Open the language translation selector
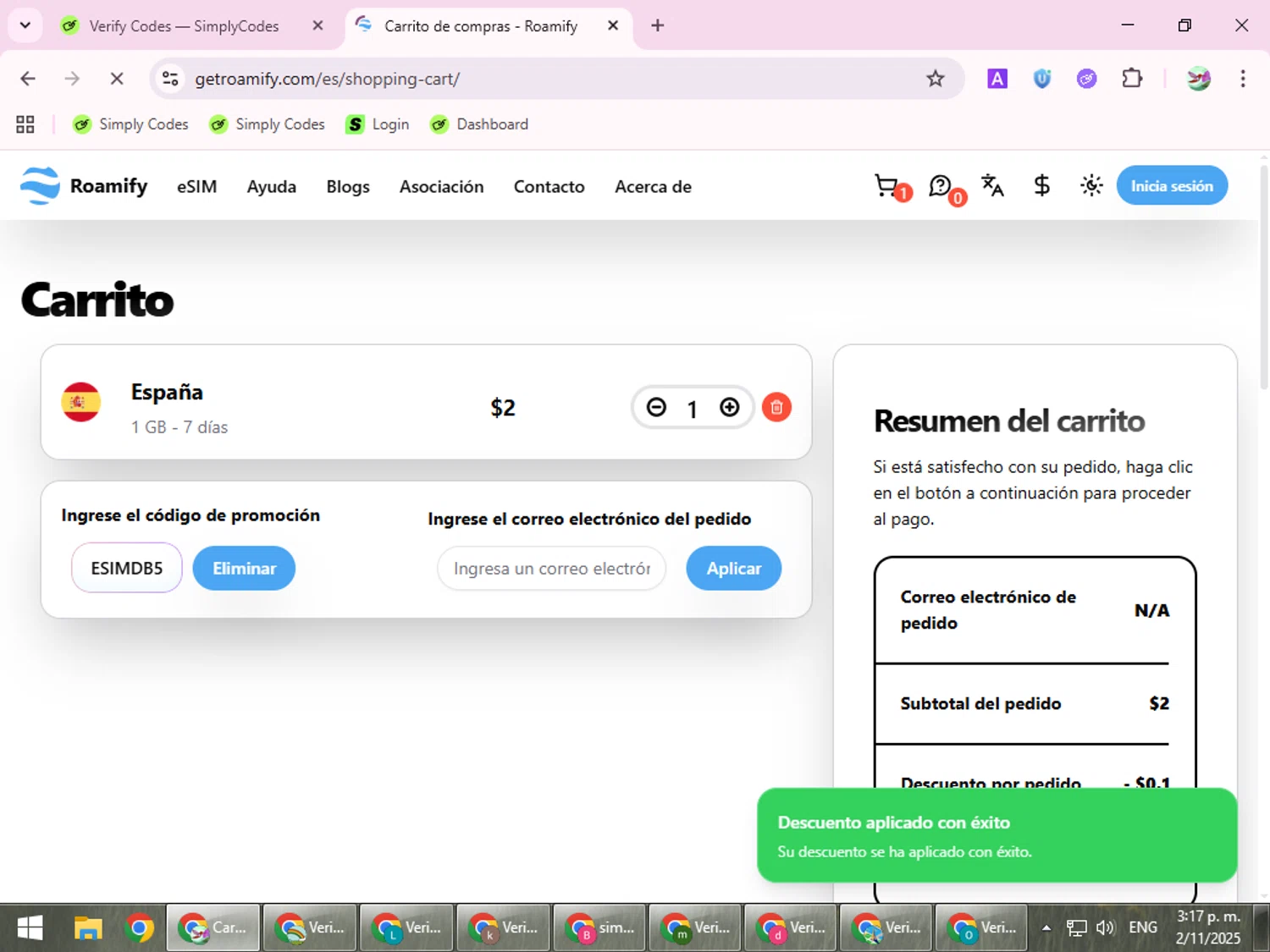Viewport: 1270px width, 952px height. click(x=992, y=185)
